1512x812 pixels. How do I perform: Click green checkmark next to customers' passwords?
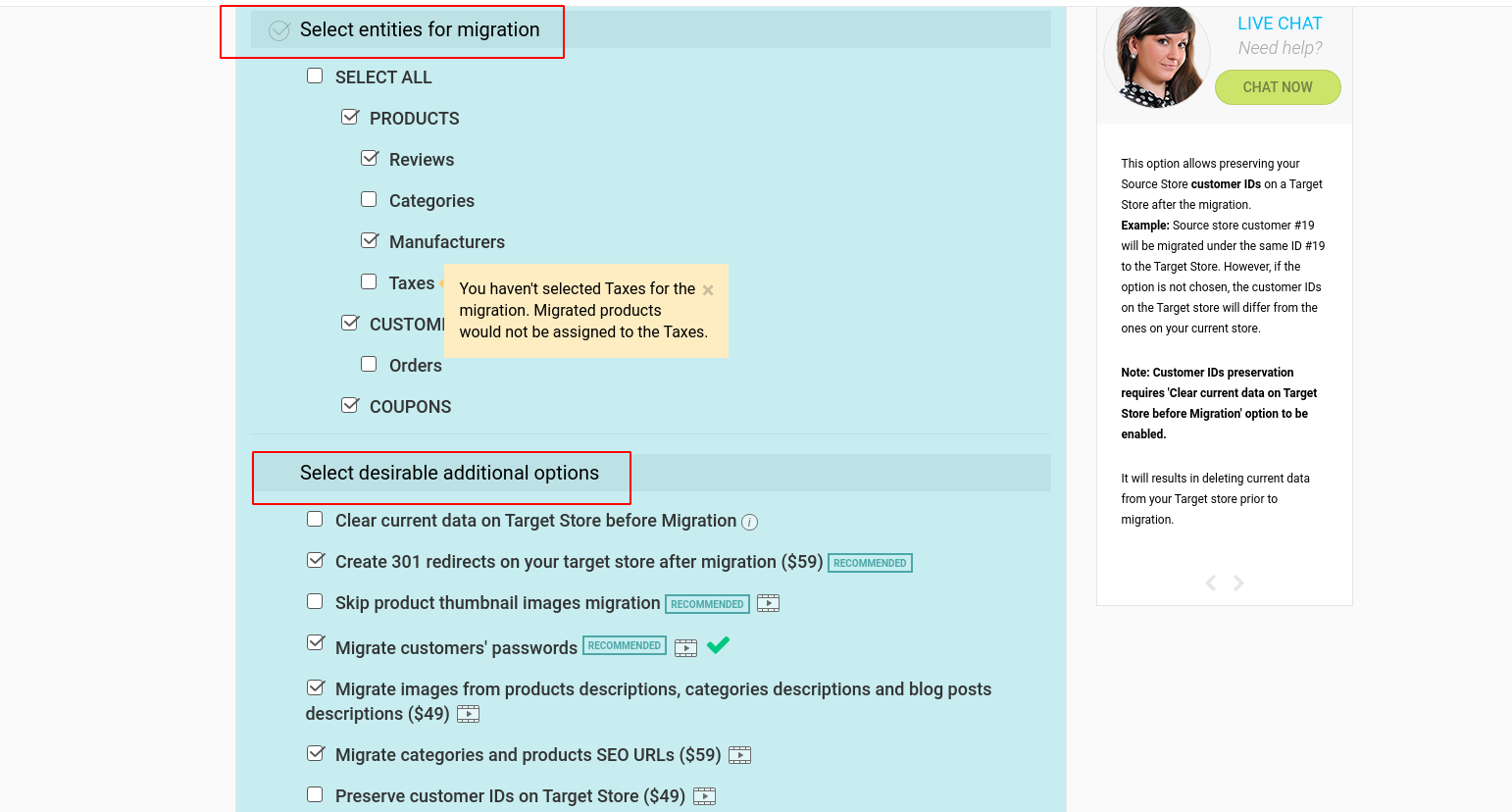[x=718, y=644]
